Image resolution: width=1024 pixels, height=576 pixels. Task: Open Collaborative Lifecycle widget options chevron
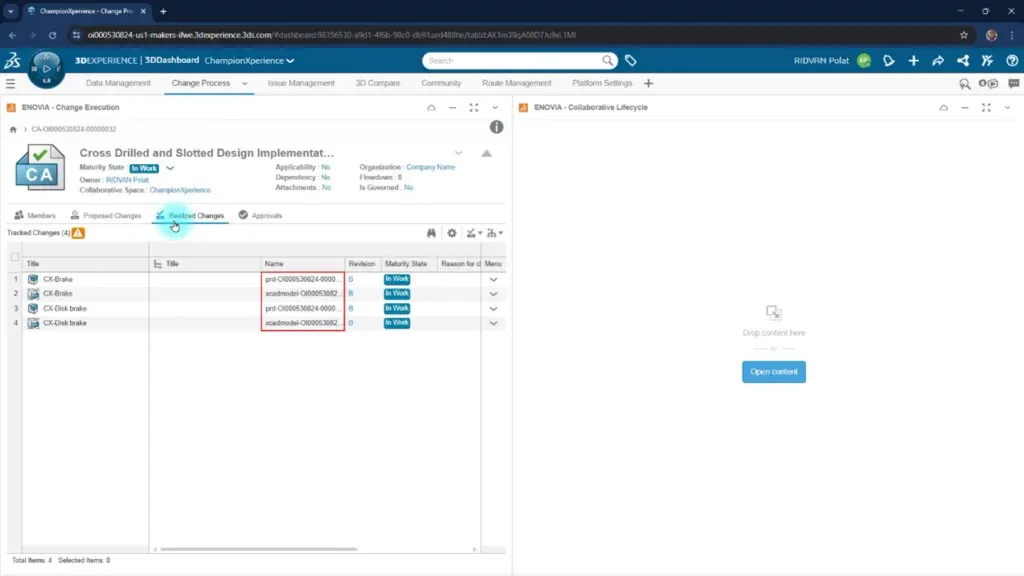coord(1008,108)
